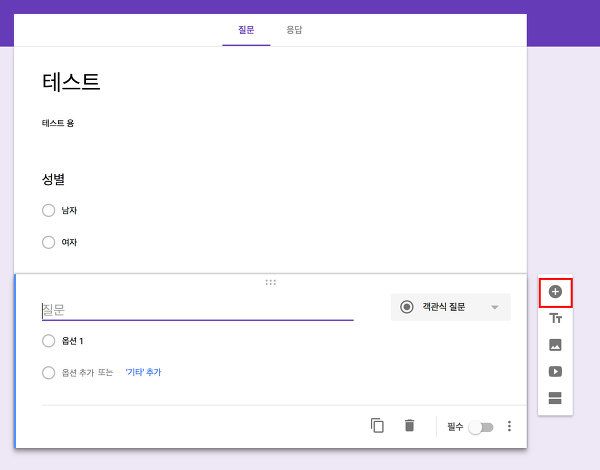Click the '기타' 추가 link
Screen dimensions: 600x470
143,372
